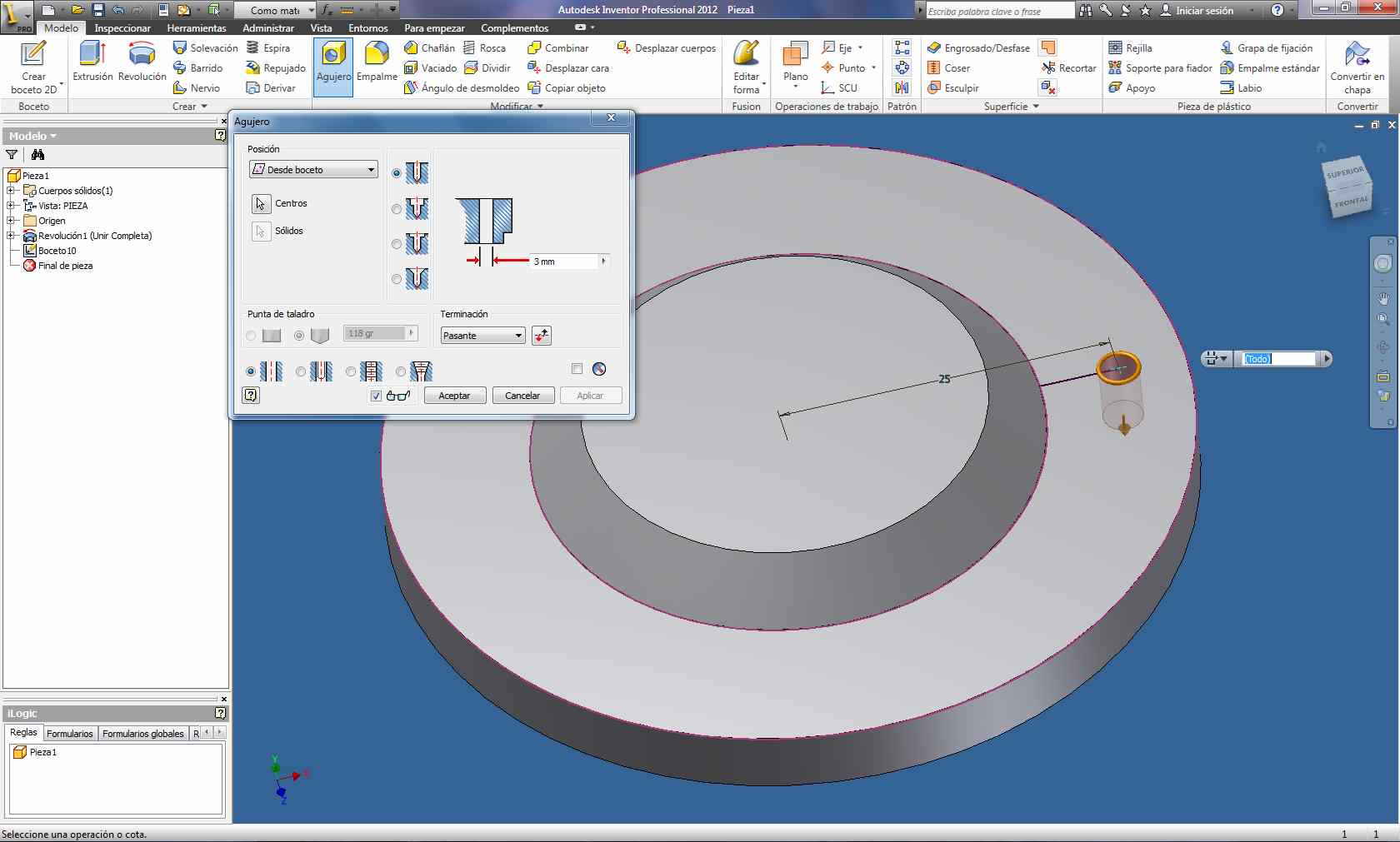Image resolution: width=1400 pixels, height=842 pixels.
Task: Click the ViewCube SUPERIOR face
Action: pos(1345,172)
